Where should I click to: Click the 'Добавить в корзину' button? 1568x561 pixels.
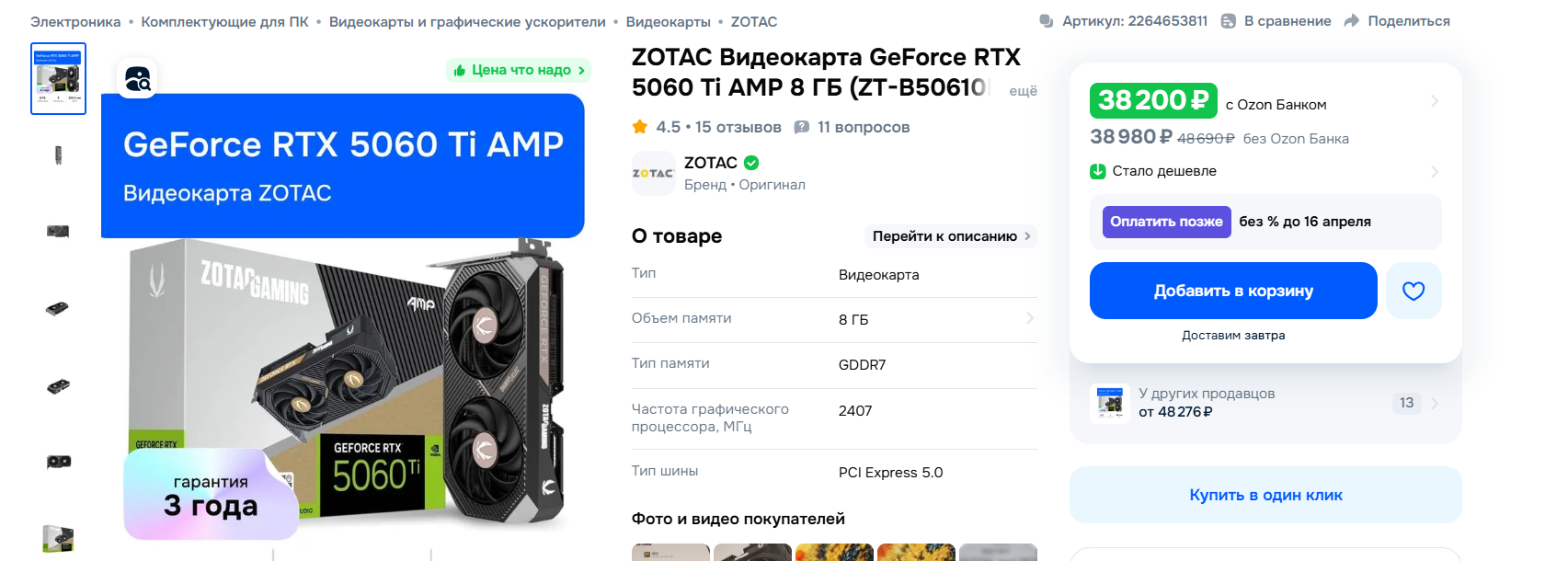coord(1233,291)
